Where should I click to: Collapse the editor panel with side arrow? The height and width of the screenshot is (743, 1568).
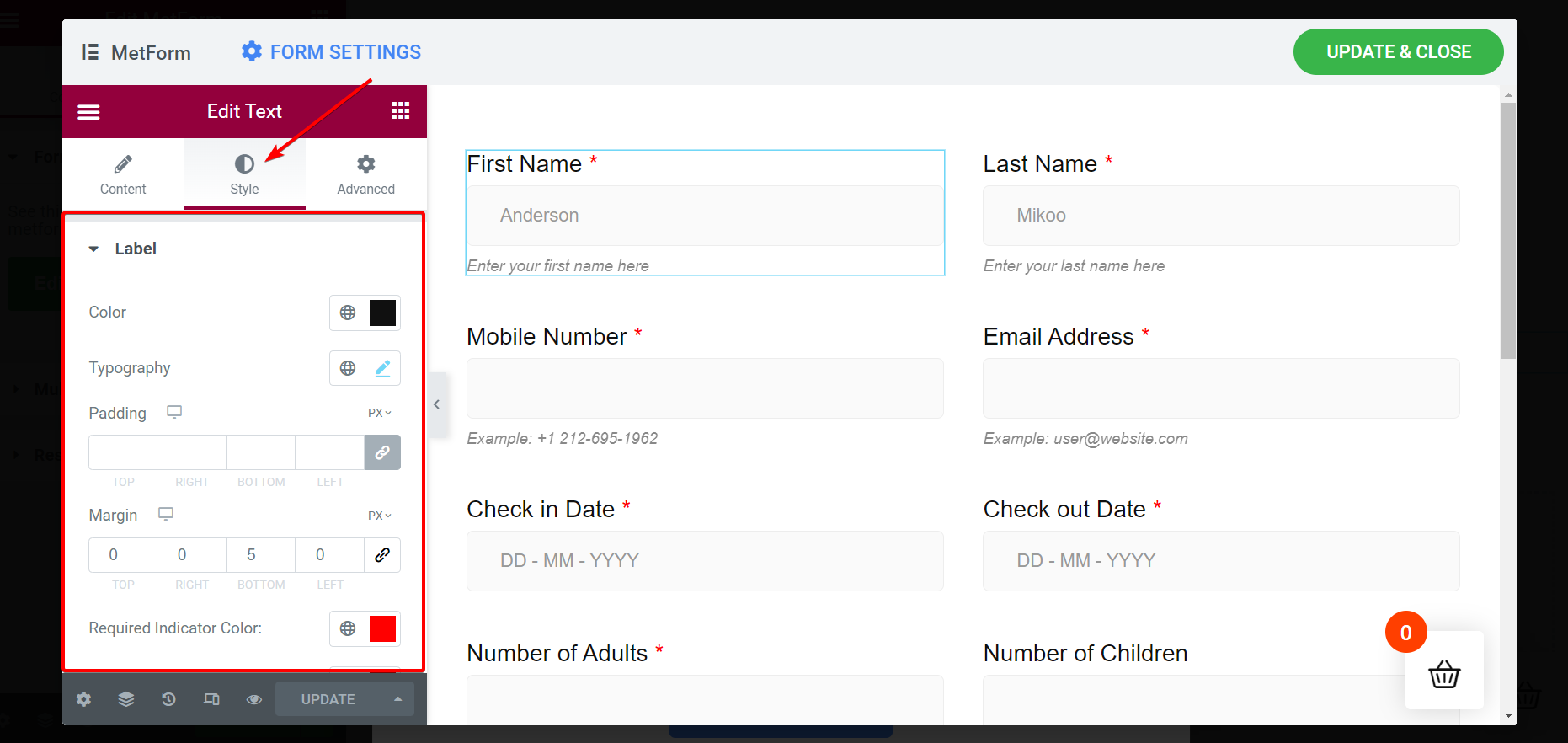point(436,404)
